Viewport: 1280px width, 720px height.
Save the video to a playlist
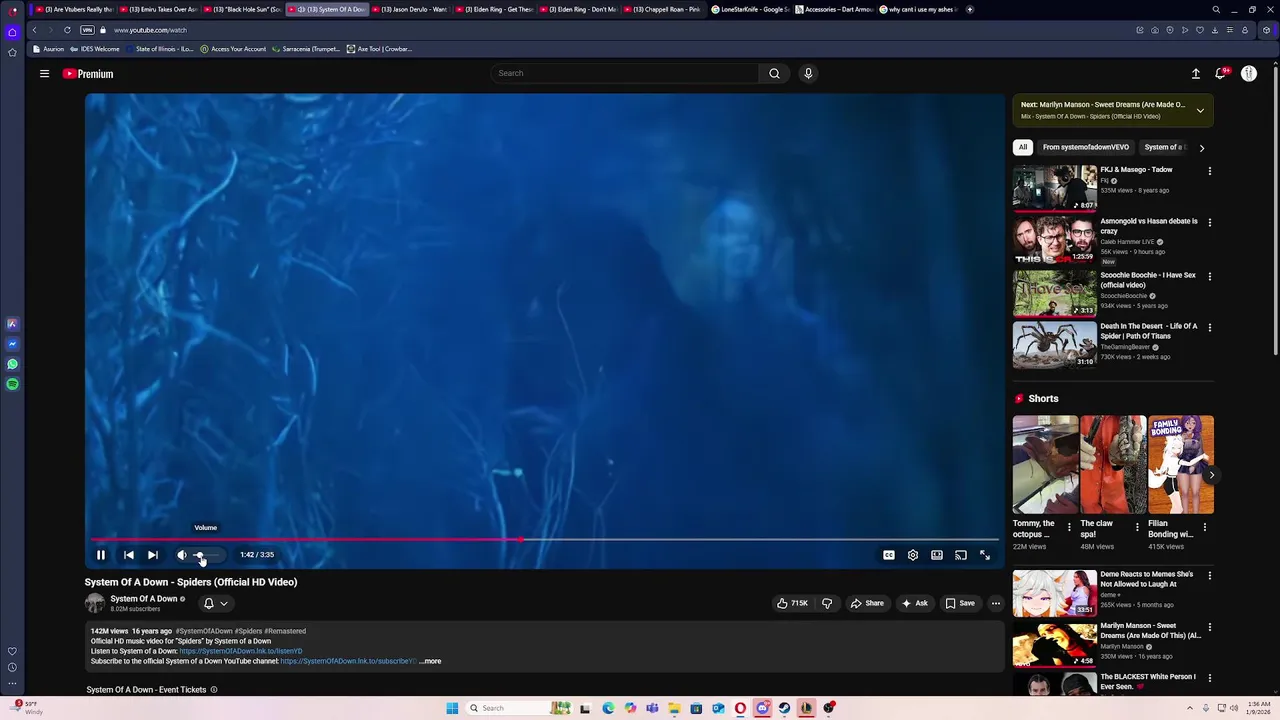(960, 603)
